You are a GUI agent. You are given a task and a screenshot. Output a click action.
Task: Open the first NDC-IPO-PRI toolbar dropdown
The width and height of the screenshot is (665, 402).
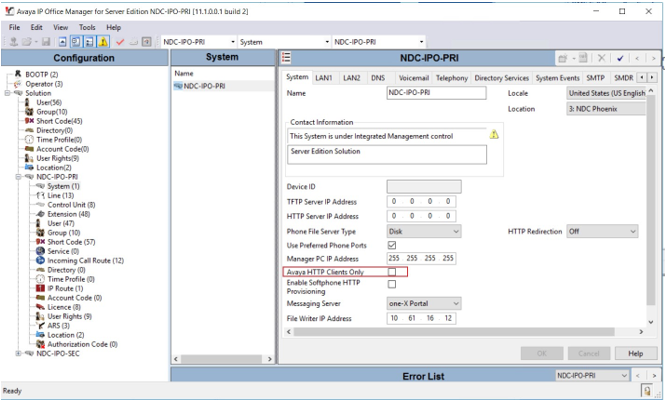click(232, 42)
